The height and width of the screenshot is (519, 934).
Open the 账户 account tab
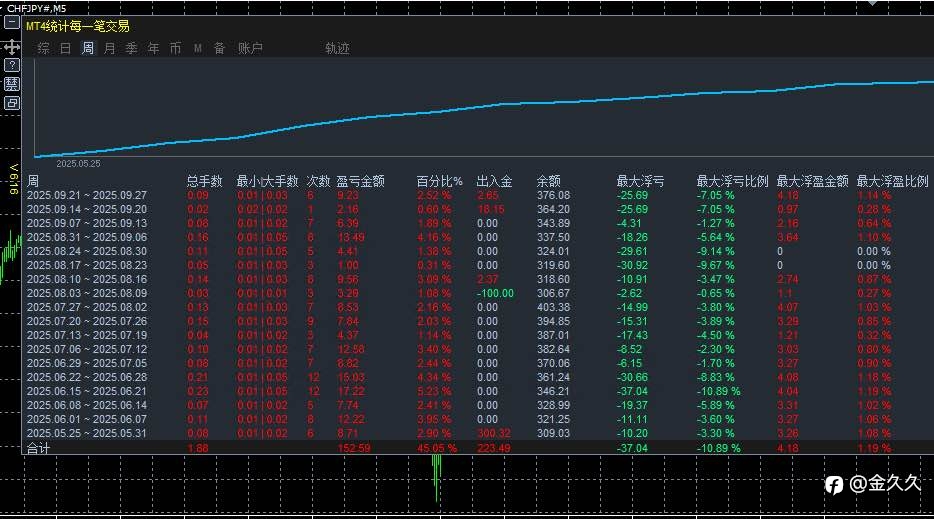tap(250, 48)
